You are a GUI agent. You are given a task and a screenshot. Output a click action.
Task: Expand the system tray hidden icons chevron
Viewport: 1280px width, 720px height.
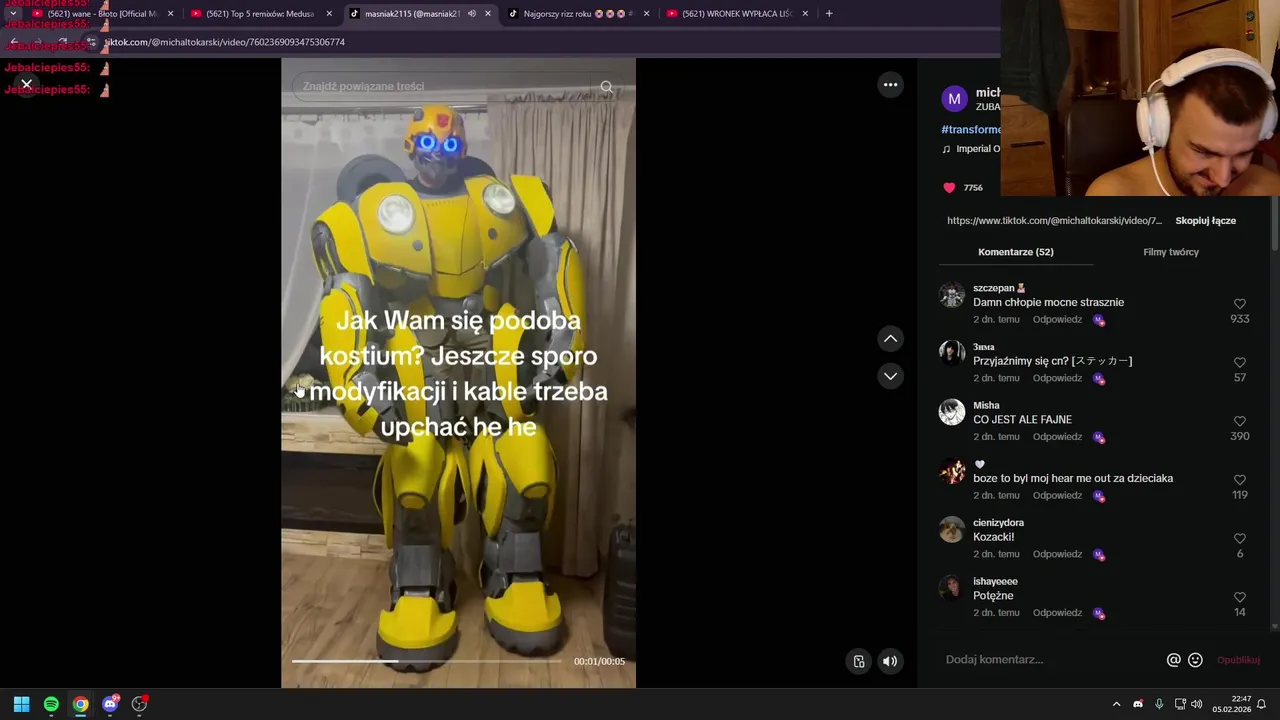pos(1116,704)
